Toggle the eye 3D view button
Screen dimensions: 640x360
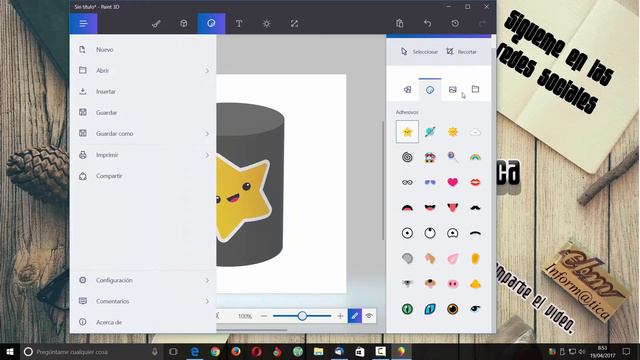click(x=369, y=316)
